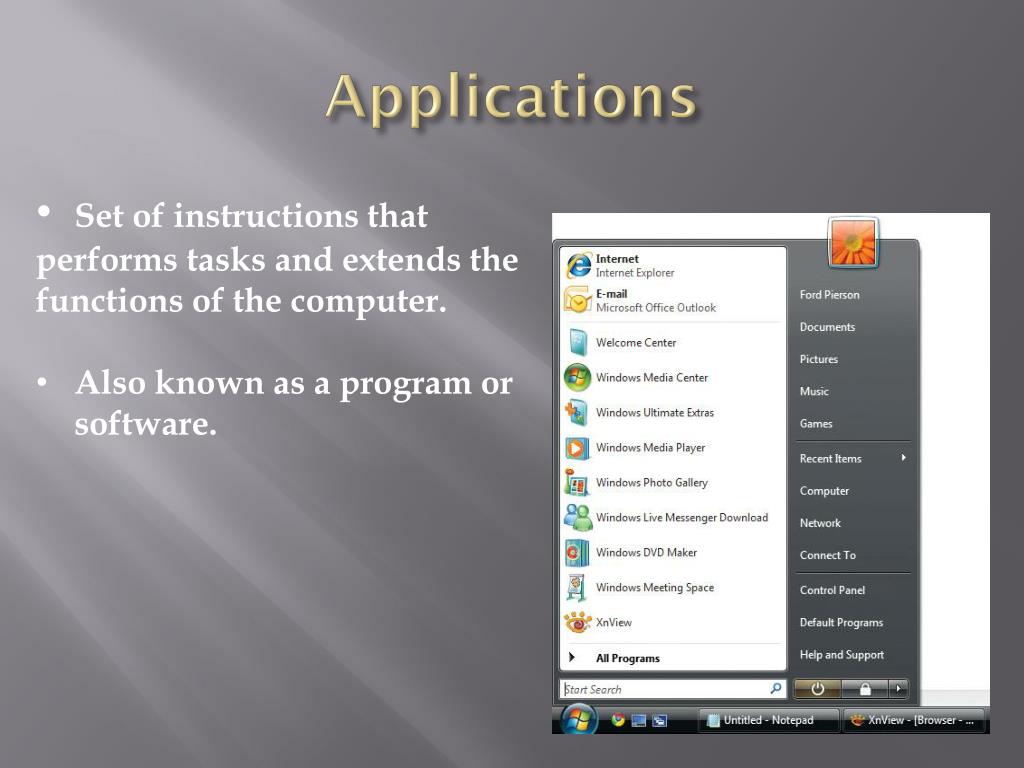The width and height of the screenshot is (1024, 768).
Task: Open Network from Start menu
Action: click(820, 523)
